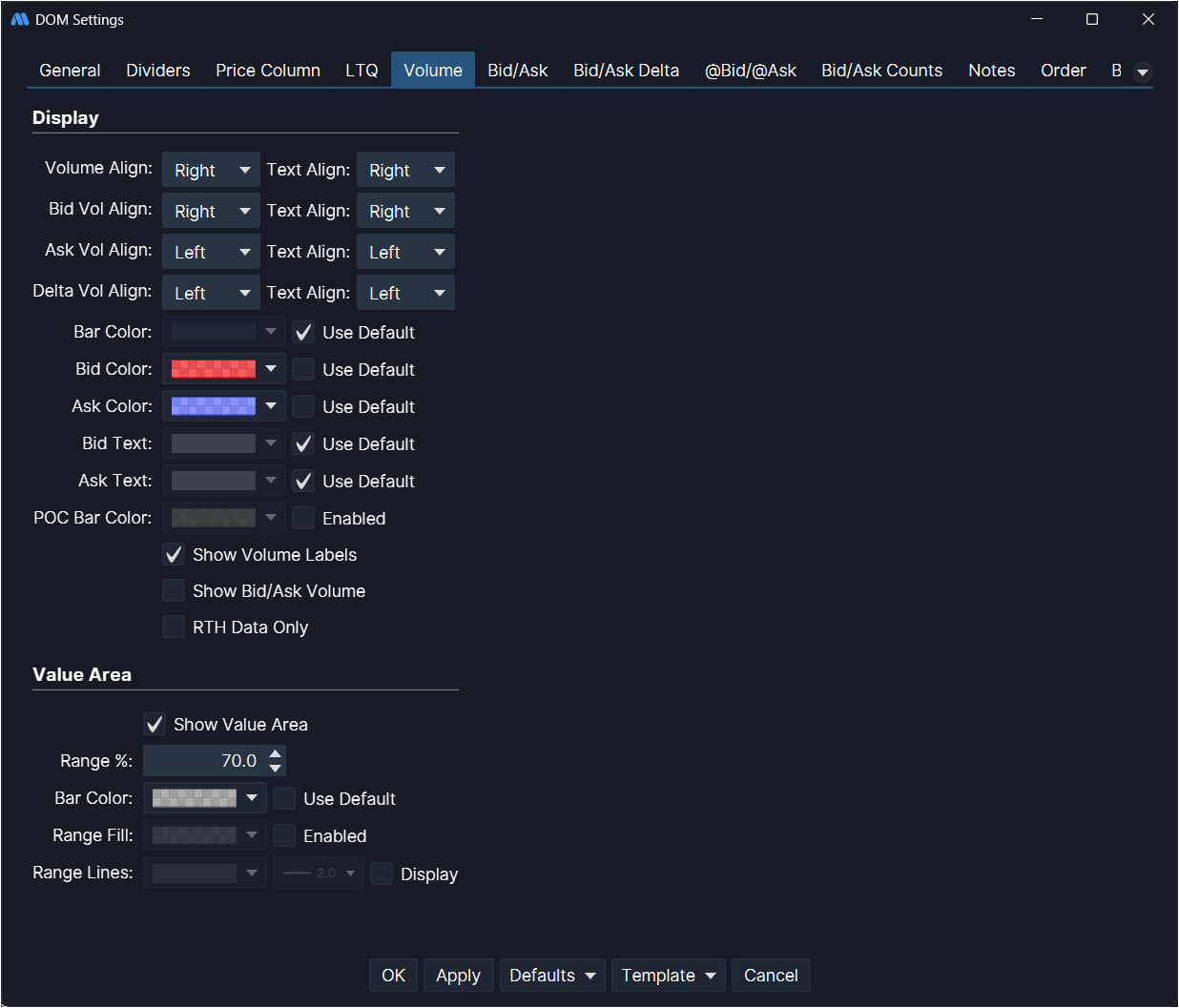Click the Range % down arrow
1179x1008 pixels.
276,768
